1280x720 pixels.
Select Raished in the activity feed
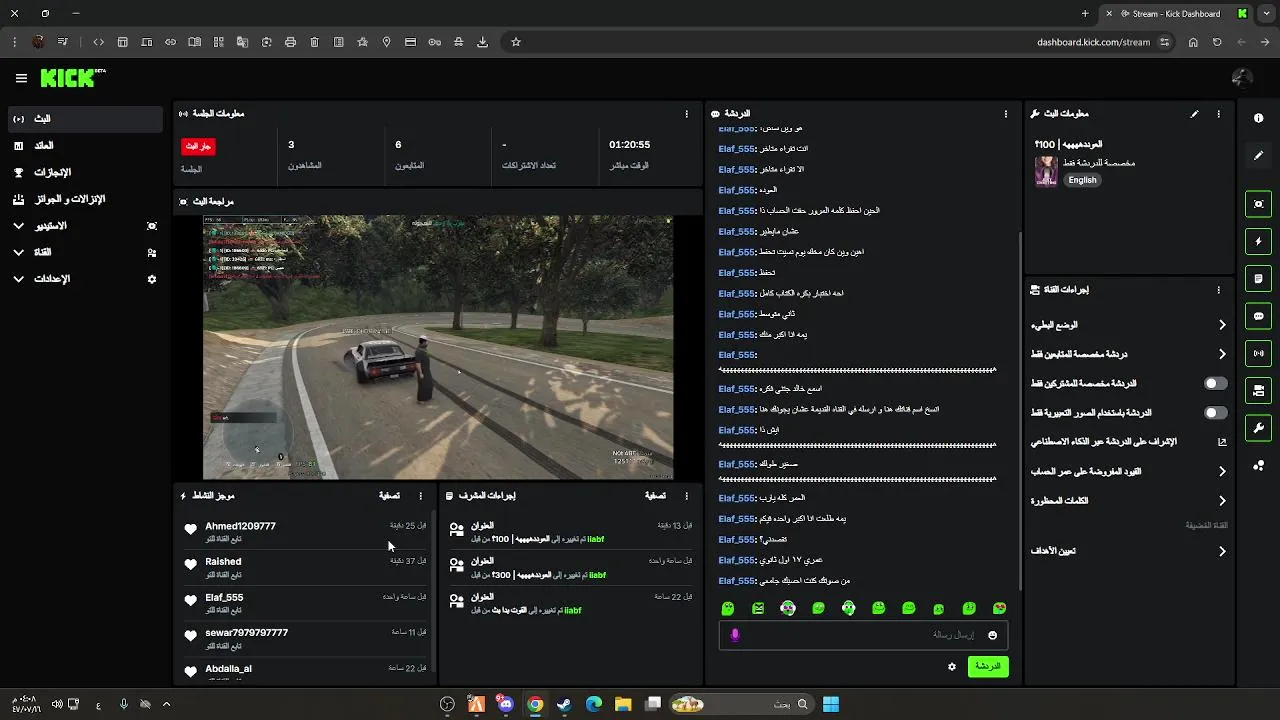point(223,562)
